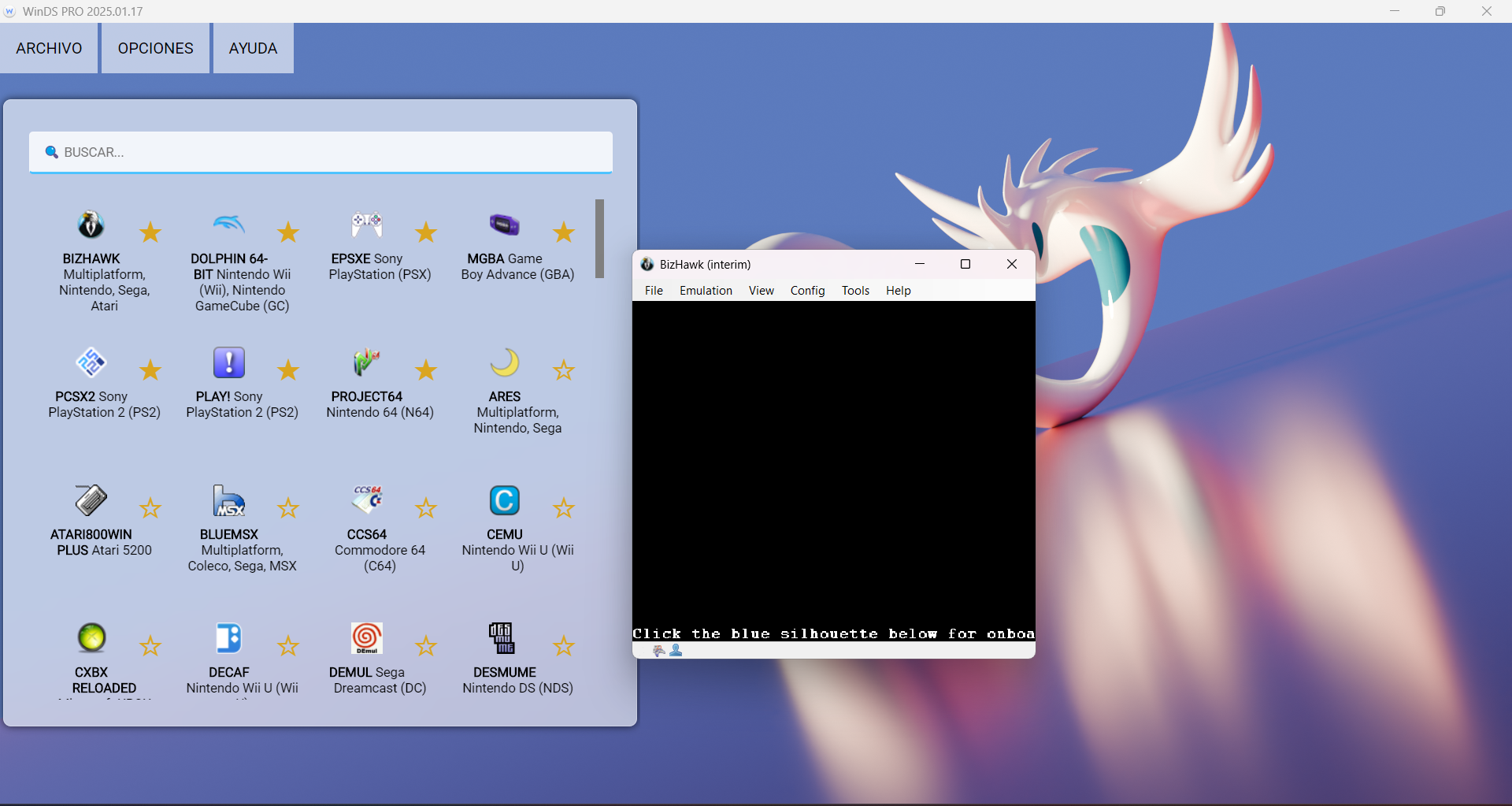Open the Cemu Wii U icon
The image size is (1512, 806).
[x=505, y=501]
